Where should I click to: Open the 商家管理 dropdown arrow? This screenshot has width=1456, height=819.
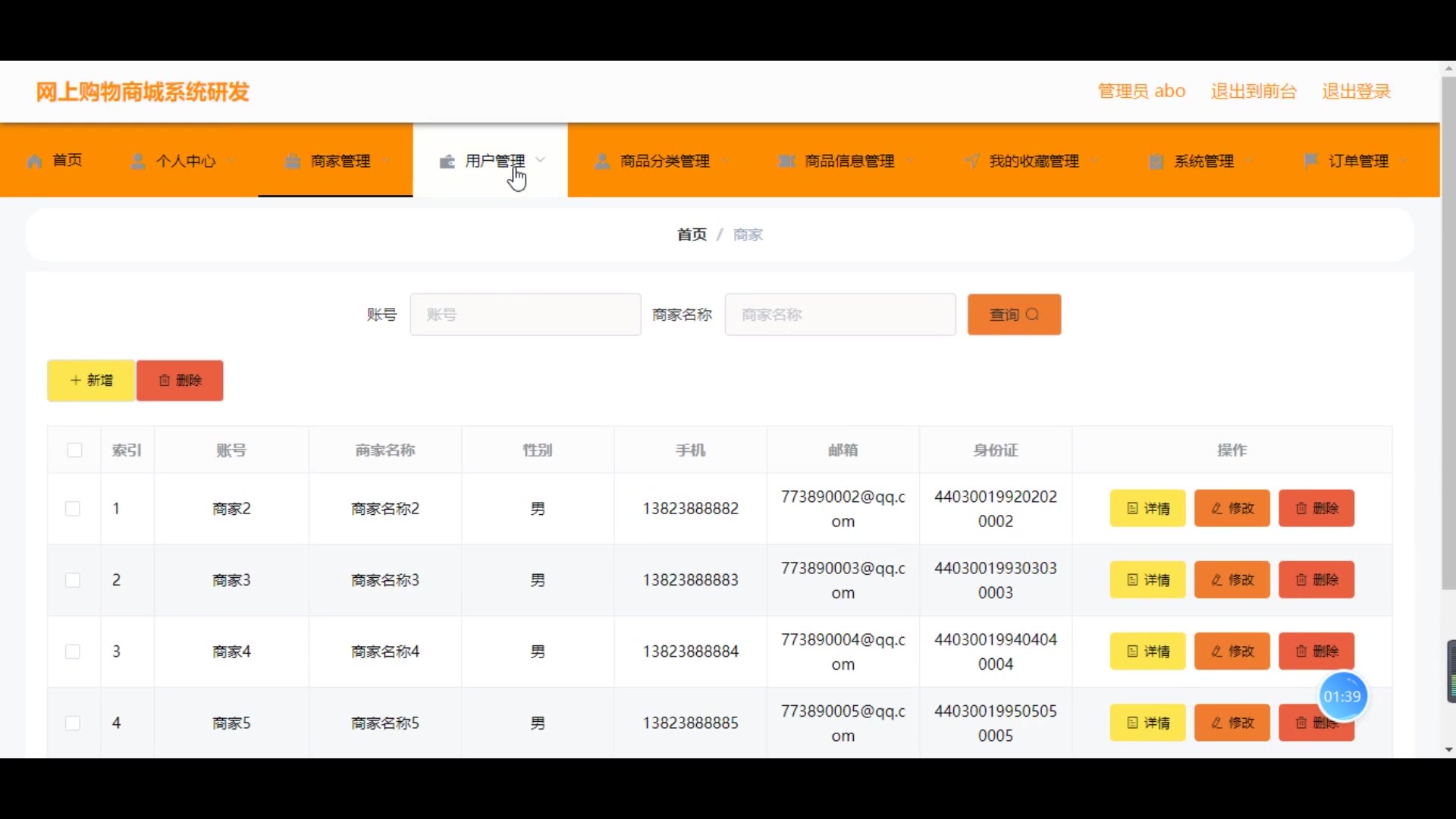click(387, 161)
